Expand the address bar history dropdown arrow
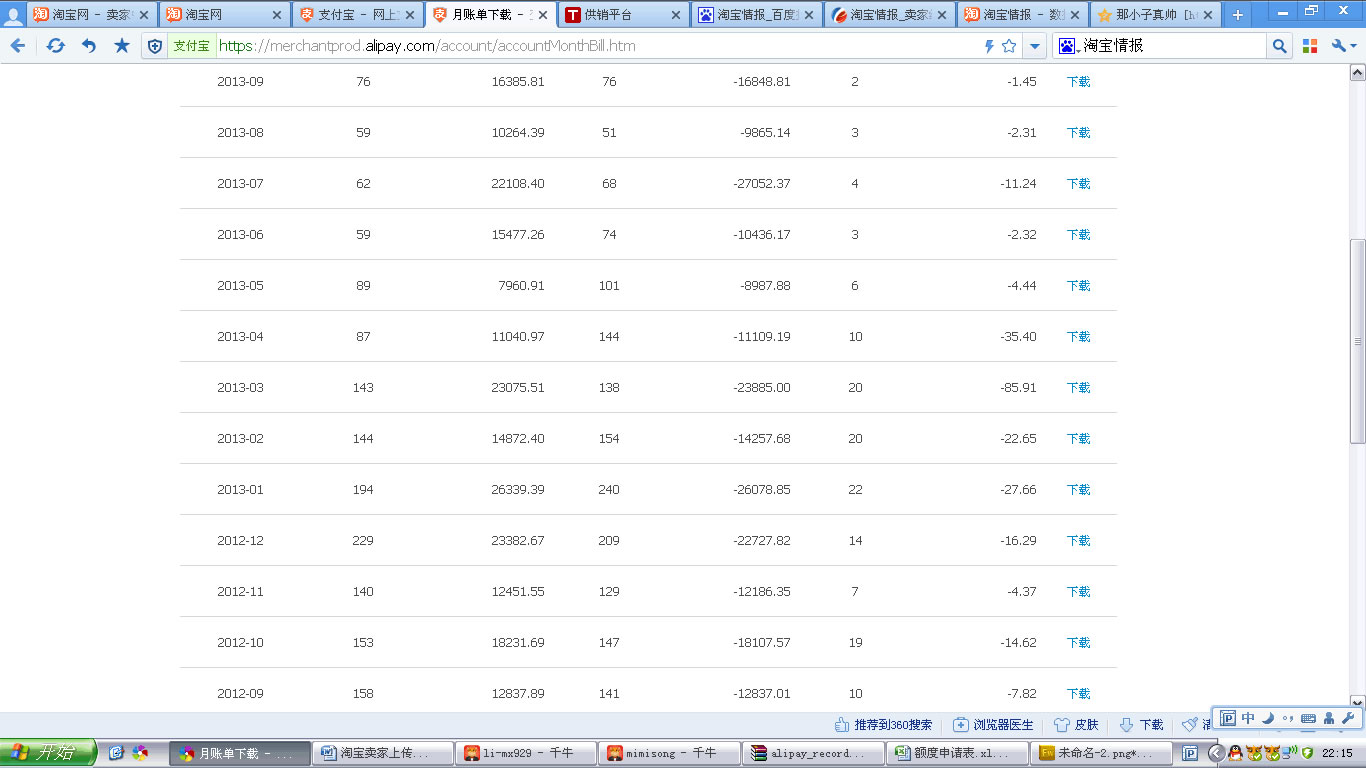 tap(1035, 46)
